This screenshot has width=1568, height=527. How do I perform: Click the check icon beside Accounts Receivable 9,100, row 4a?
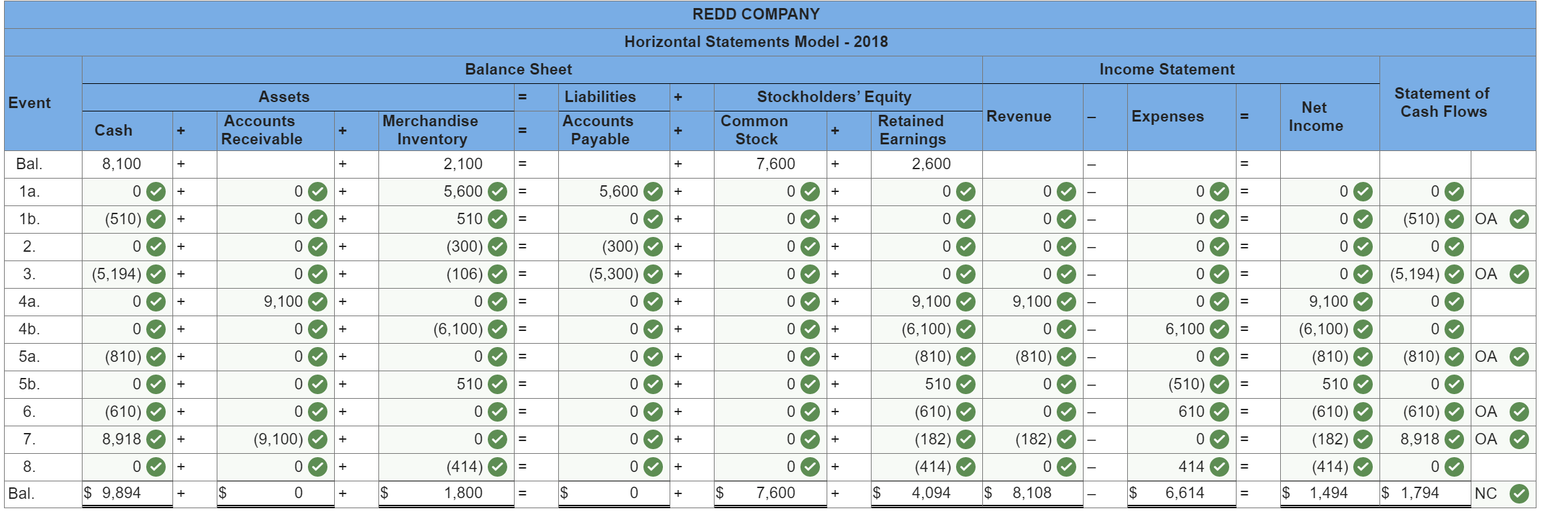(317, 301)
